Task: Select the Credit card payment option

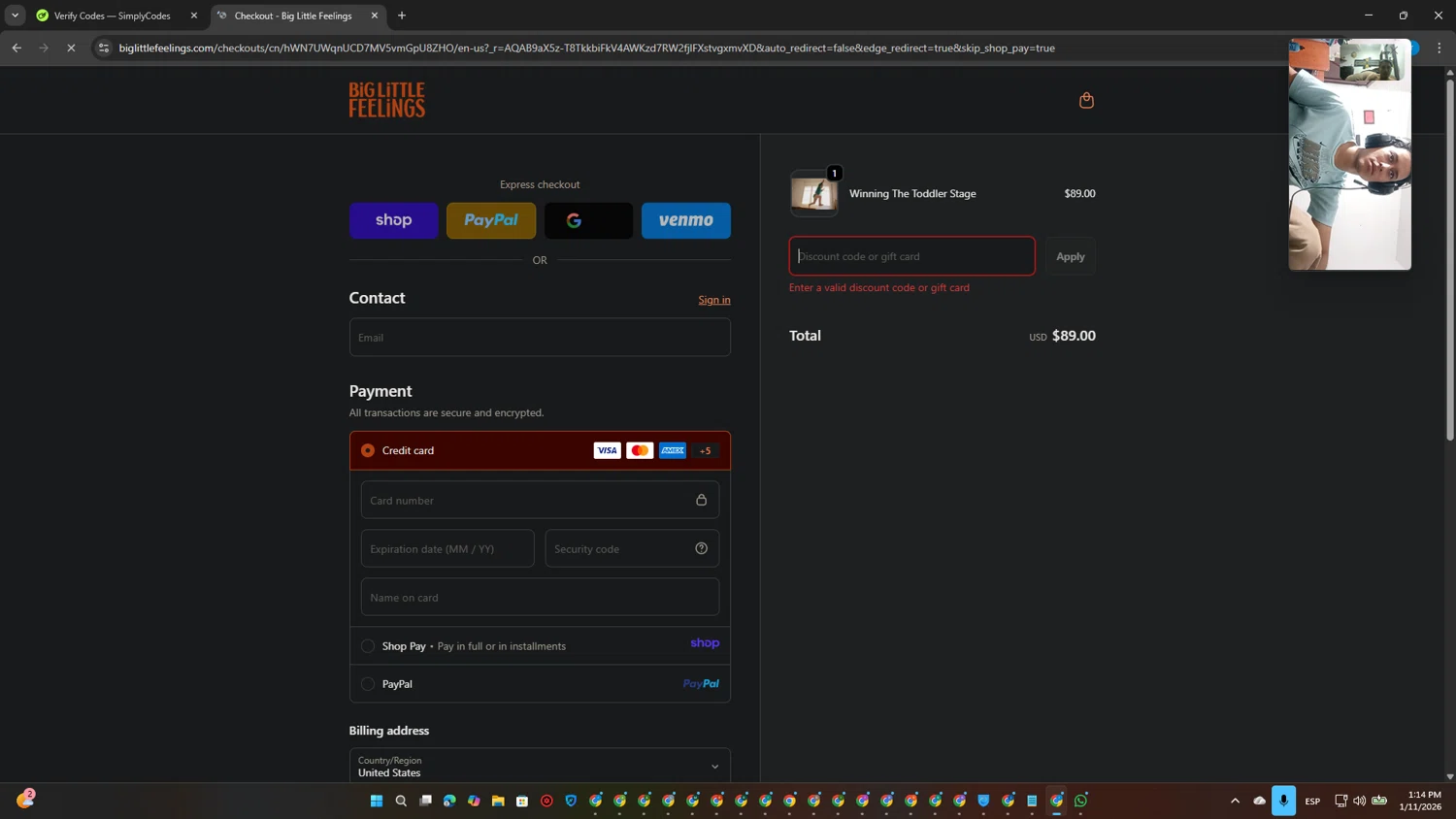Action: 368,450
